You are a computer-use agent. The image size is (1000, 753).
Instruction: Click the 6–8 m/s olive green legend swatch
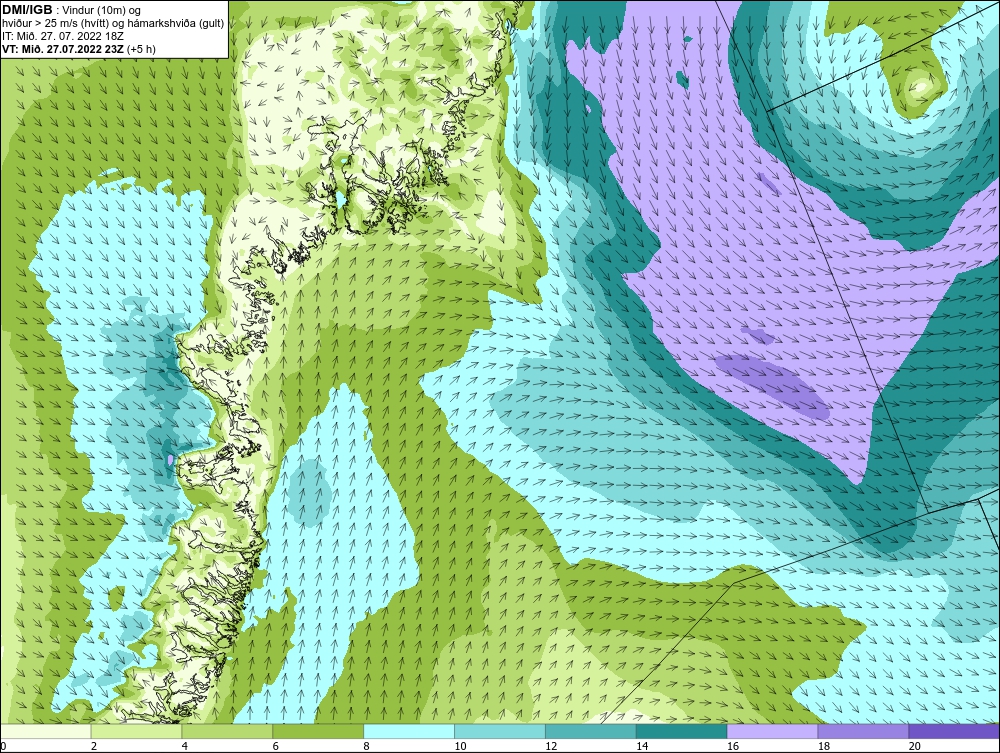(318, 731)
